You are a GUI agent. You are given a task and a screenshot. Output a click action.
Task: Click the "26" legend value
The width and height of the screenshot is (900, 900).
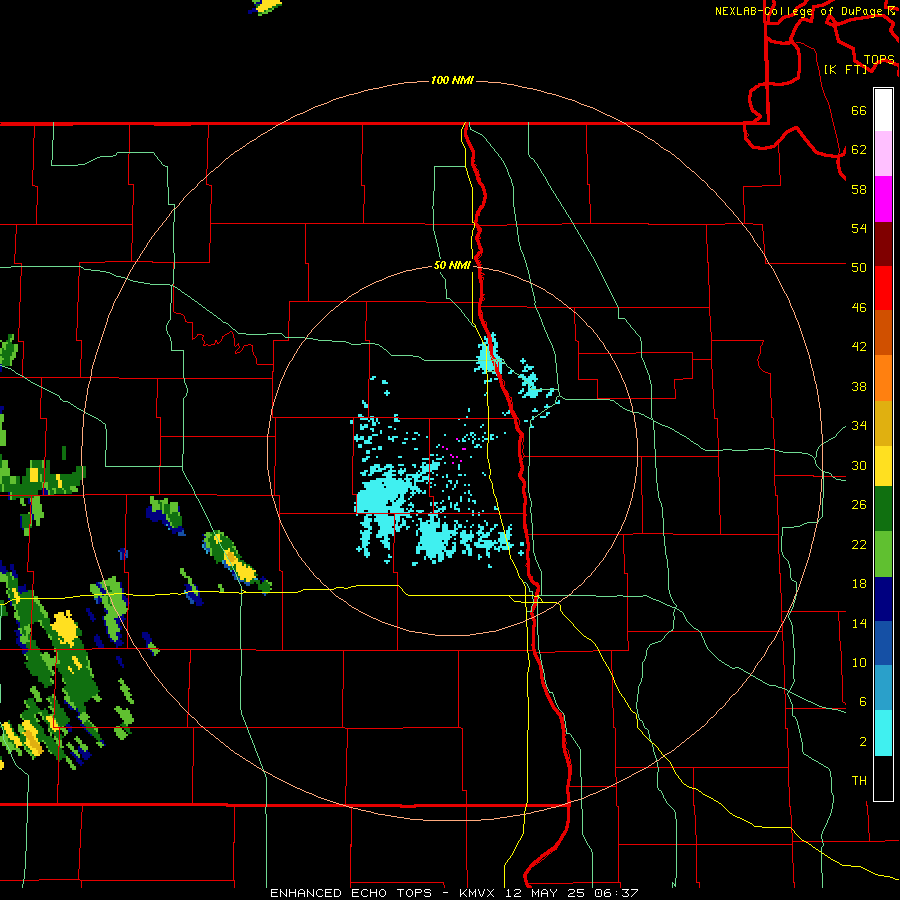click(859, 505)
